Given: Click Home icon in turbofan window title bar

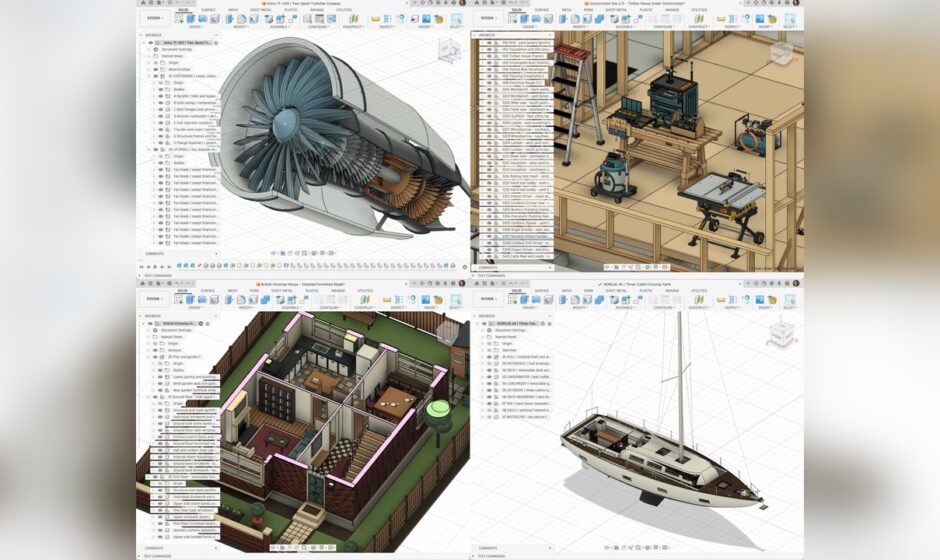Looking at the screenshot, I should pos(143,3).
